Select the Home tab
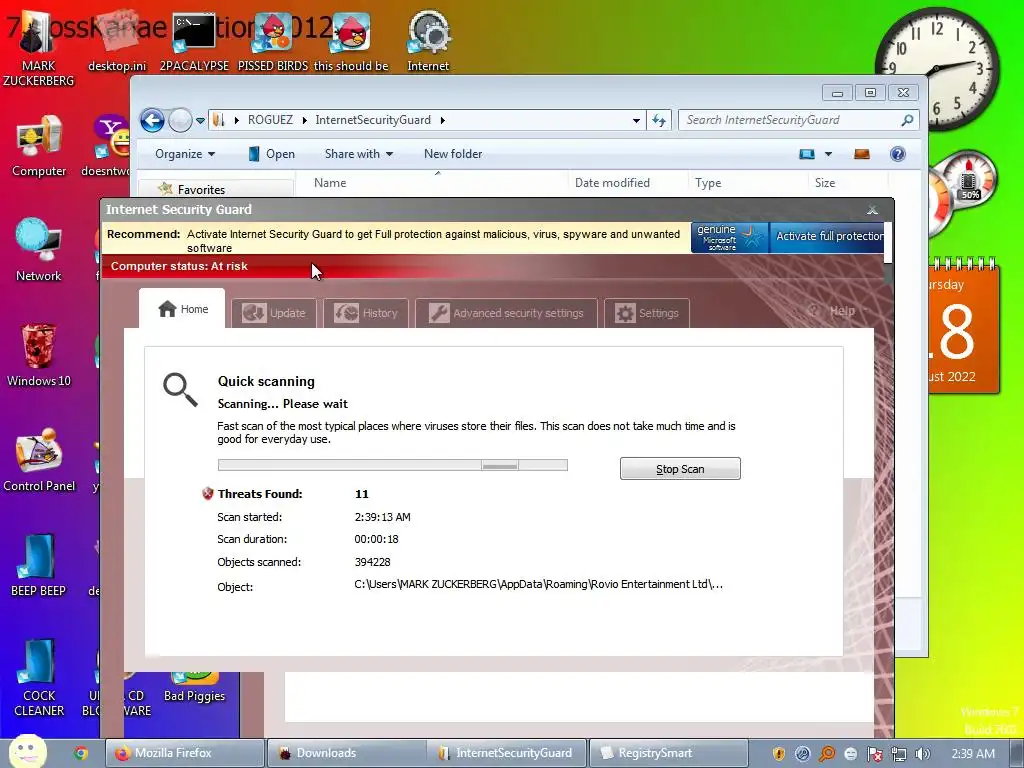The width and height of the screenshot is (1024, 768). click(x=182, y=309)
